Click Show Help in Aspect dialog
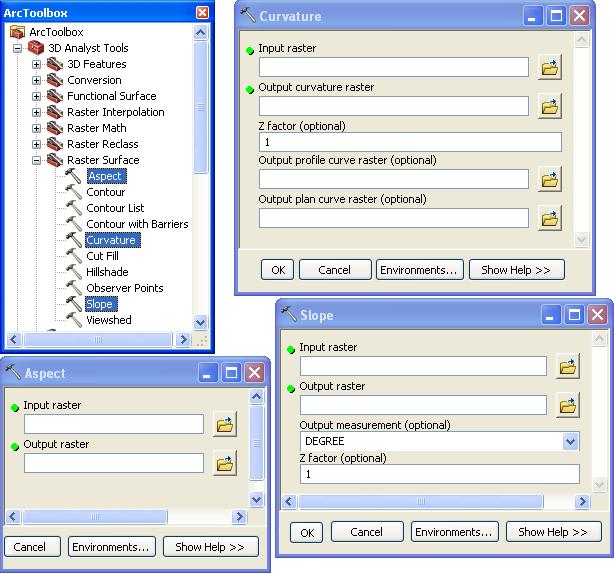Viewport: 614px width, 574px height. point(211,547)
